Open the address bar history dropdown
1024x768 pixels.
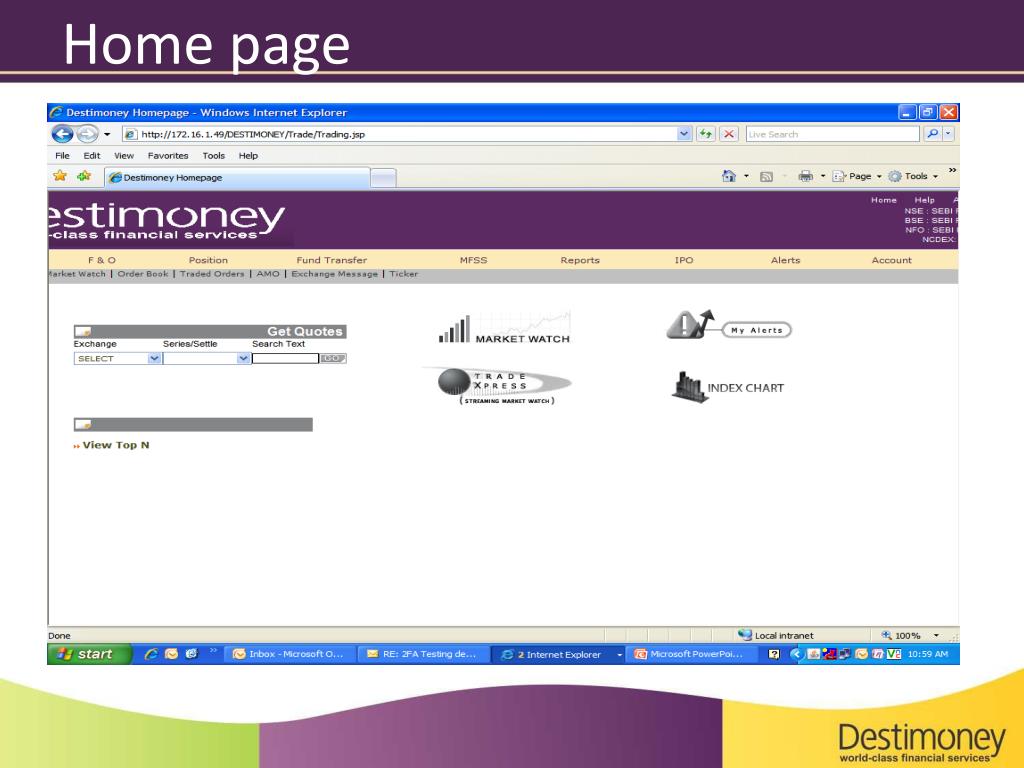[x=684, y=134]
